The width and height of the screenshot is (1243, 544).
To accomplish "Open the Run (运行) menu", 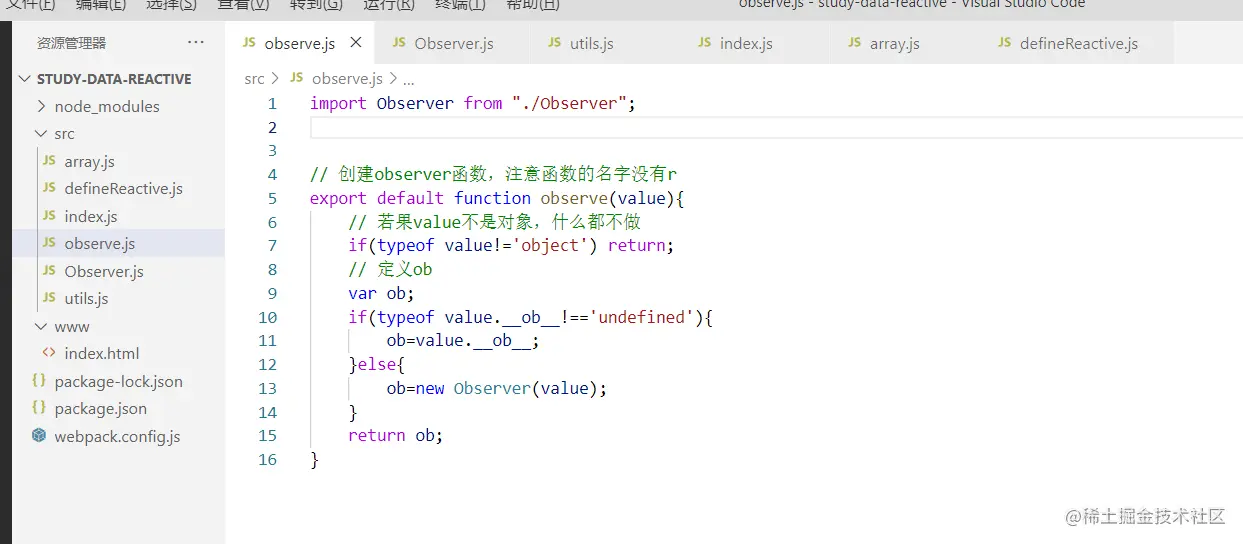I will point(389,5).
